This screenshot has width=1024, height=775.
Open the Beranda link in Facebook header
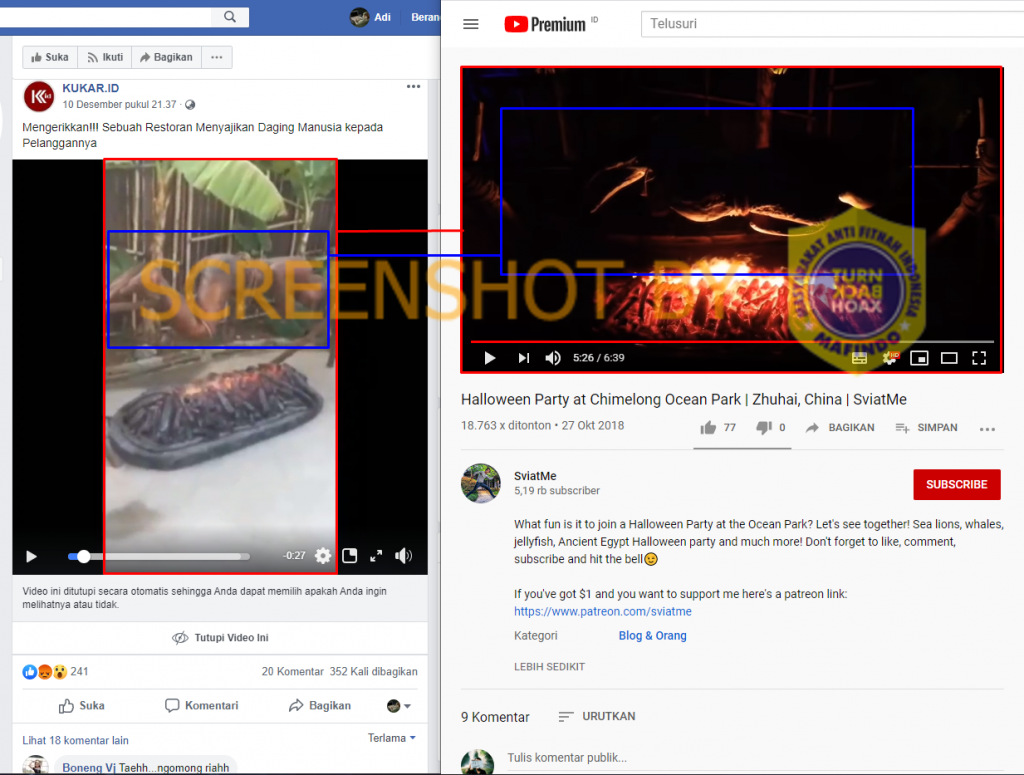tap(425, 17)
